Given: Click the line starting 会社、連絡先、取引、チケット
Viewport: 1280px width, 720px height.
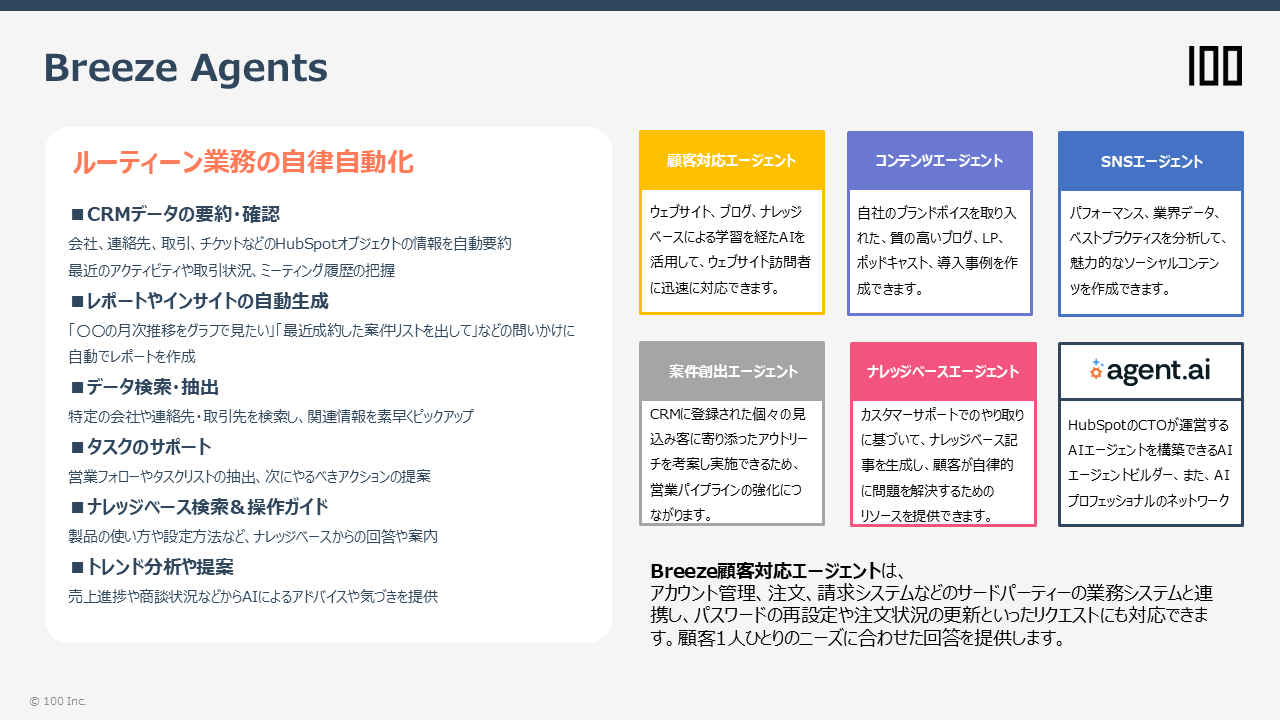Looking at the screenshot, I should tap(290, 243).
